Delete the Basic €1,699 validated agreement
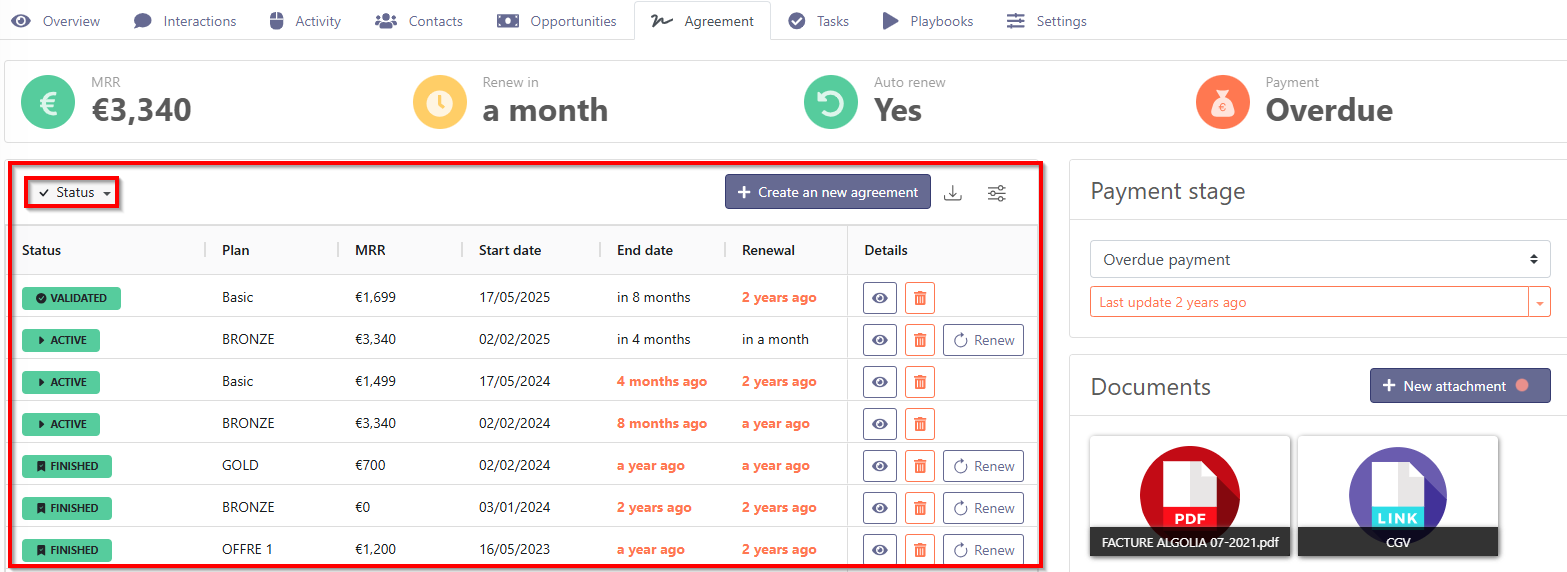The height and width of the screenshot is (572, 1567). pyautogui.click(x=920, y=298)
